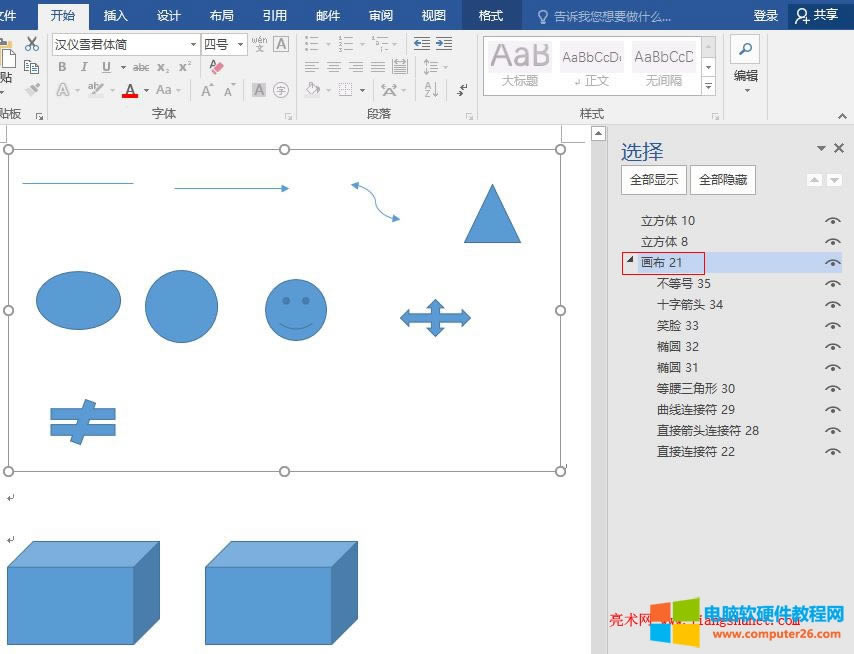Viewport: 854px width, 654px height.
Task: Open the font color dropdown arrow
Action: 145,89
